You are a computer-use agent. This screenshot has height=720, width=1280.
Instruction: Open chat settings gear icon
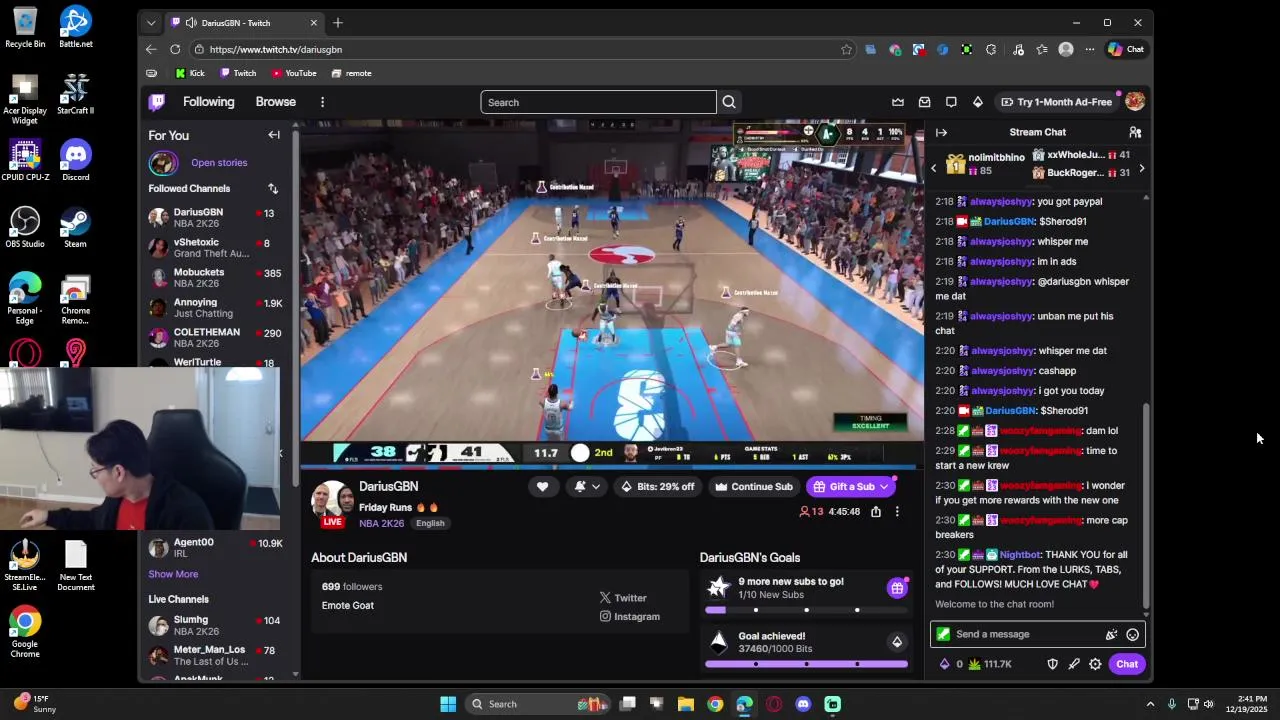click(1095, 664)
